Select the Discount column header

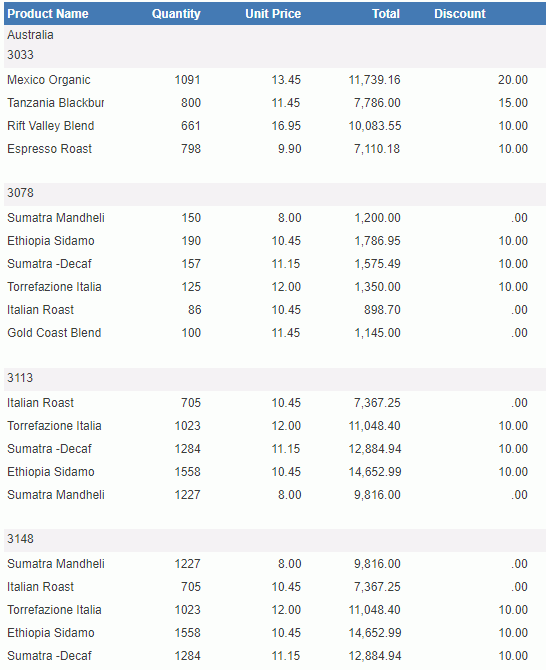[460, 14]
